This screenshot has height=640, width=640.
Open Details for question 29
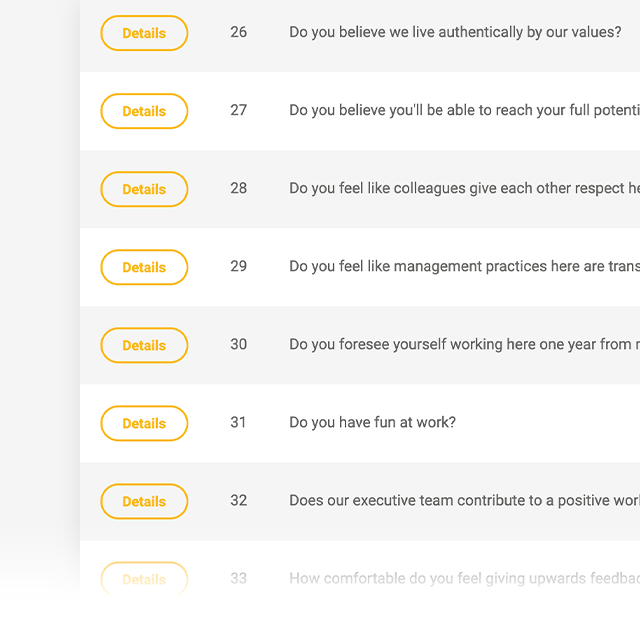click(x=144, y=267)
